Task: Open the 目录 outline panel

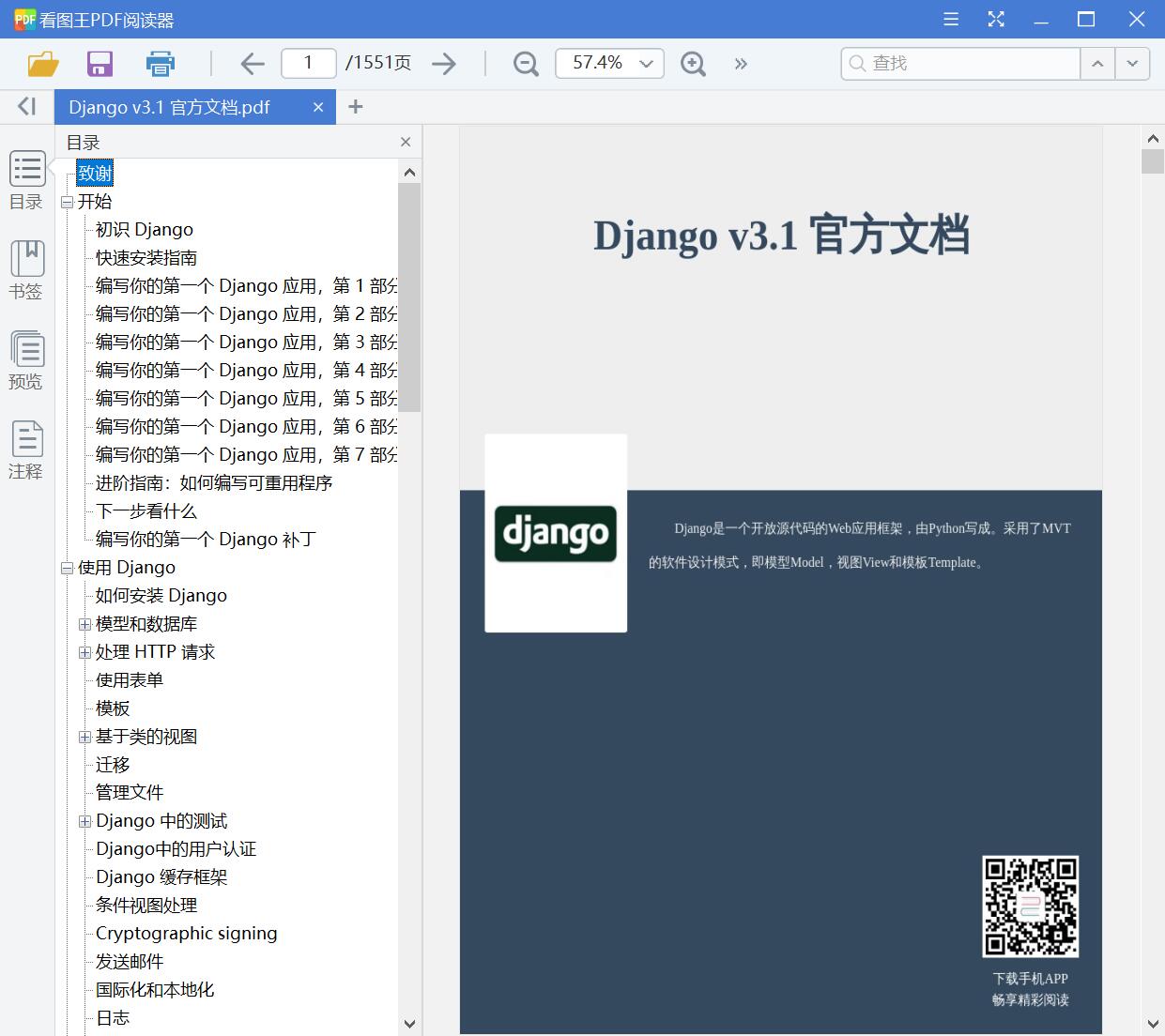Action: 27,181
